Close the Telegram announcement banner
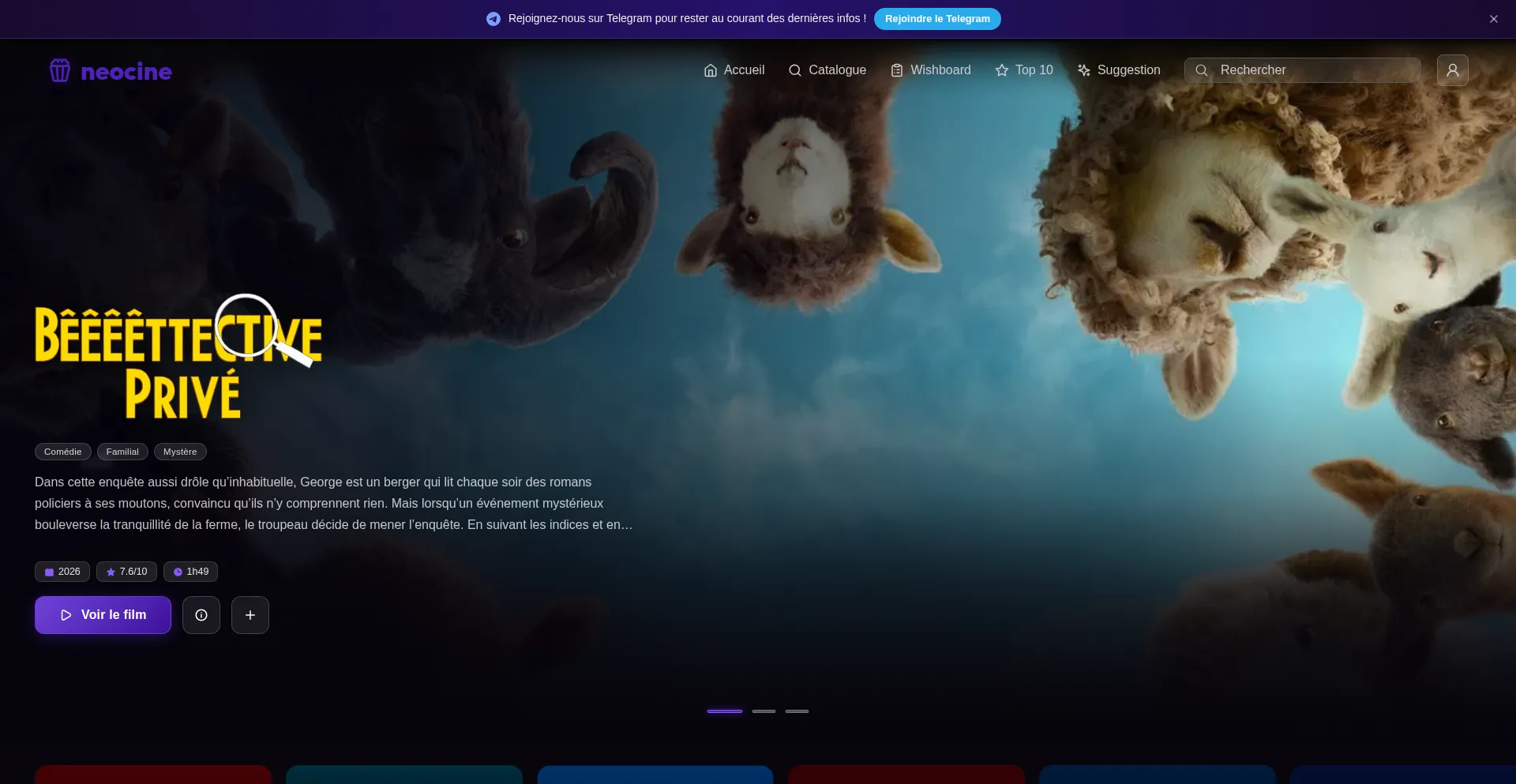This screenshot has width=1516, height=784. (1494, 19)
